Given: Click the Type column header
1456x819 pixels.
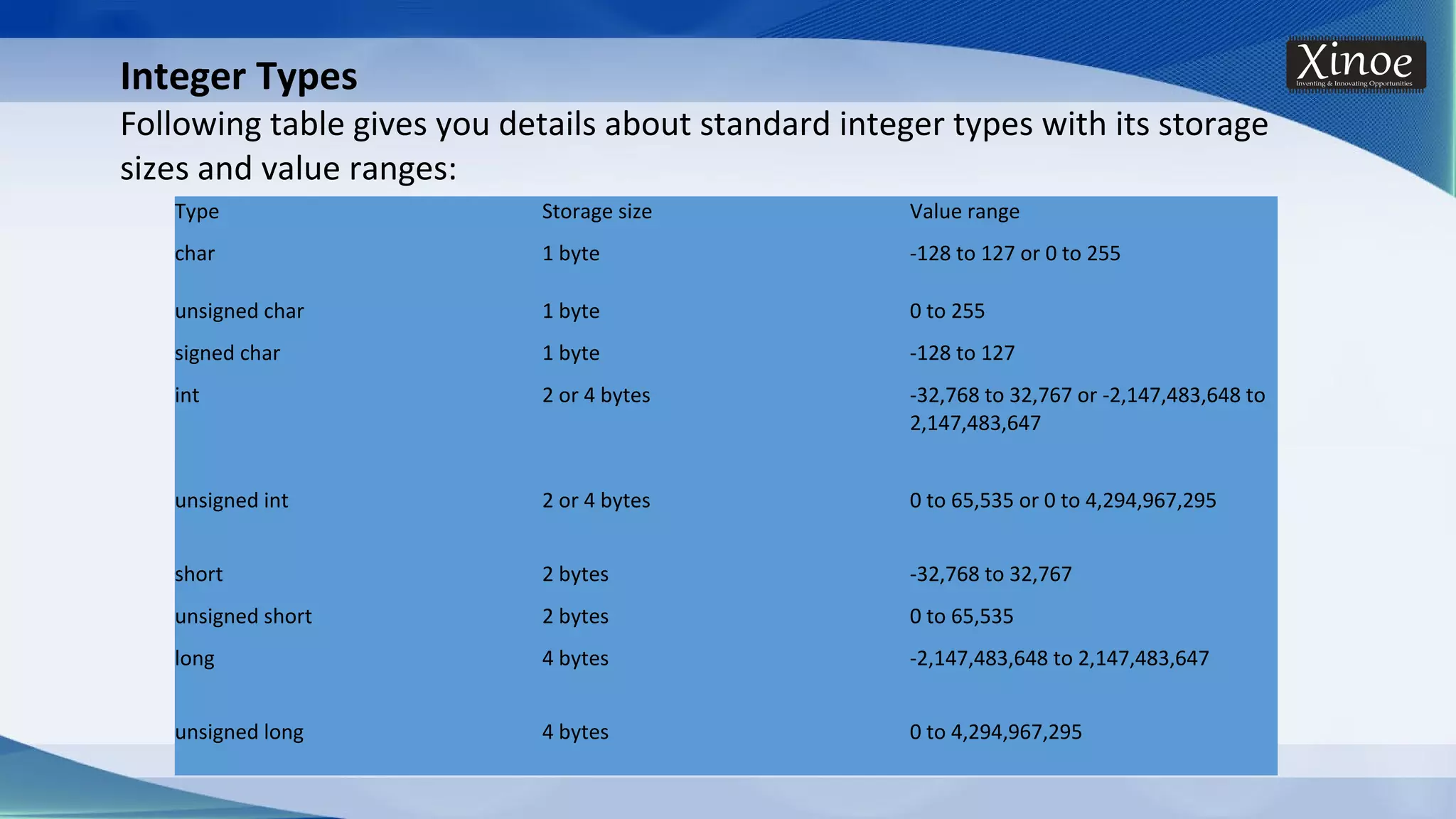Looking at the screenshot, I should click(197, 211).
